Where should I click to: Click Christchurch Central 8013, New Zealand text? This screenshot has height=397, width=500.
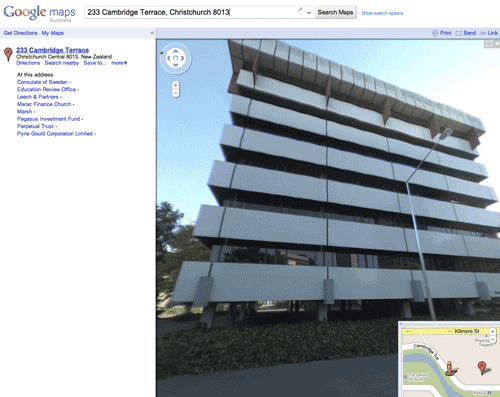[x=64, y=57]
